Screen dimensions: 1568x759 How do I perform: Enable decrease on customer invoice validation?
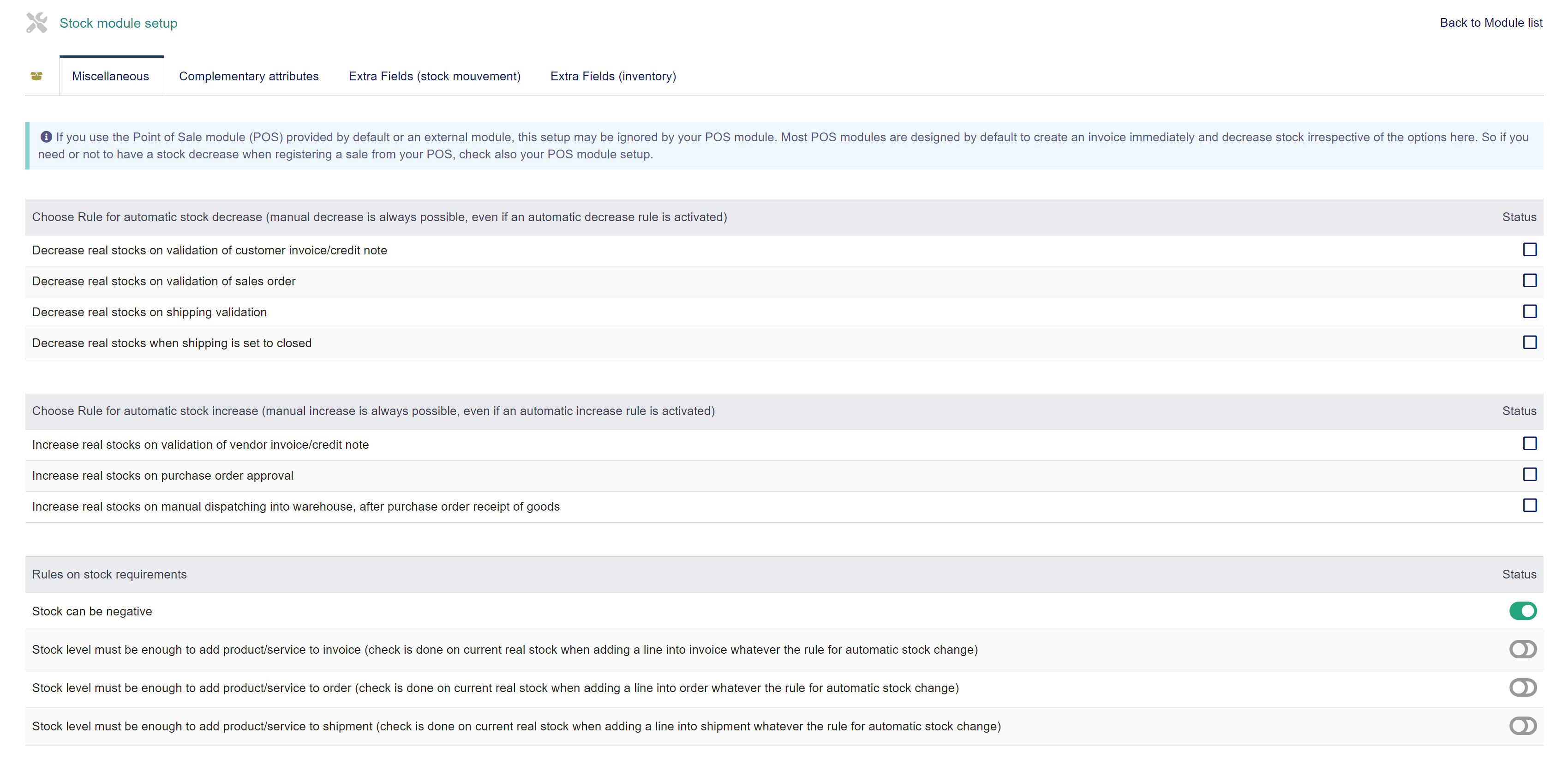[x=1530, y=250]
